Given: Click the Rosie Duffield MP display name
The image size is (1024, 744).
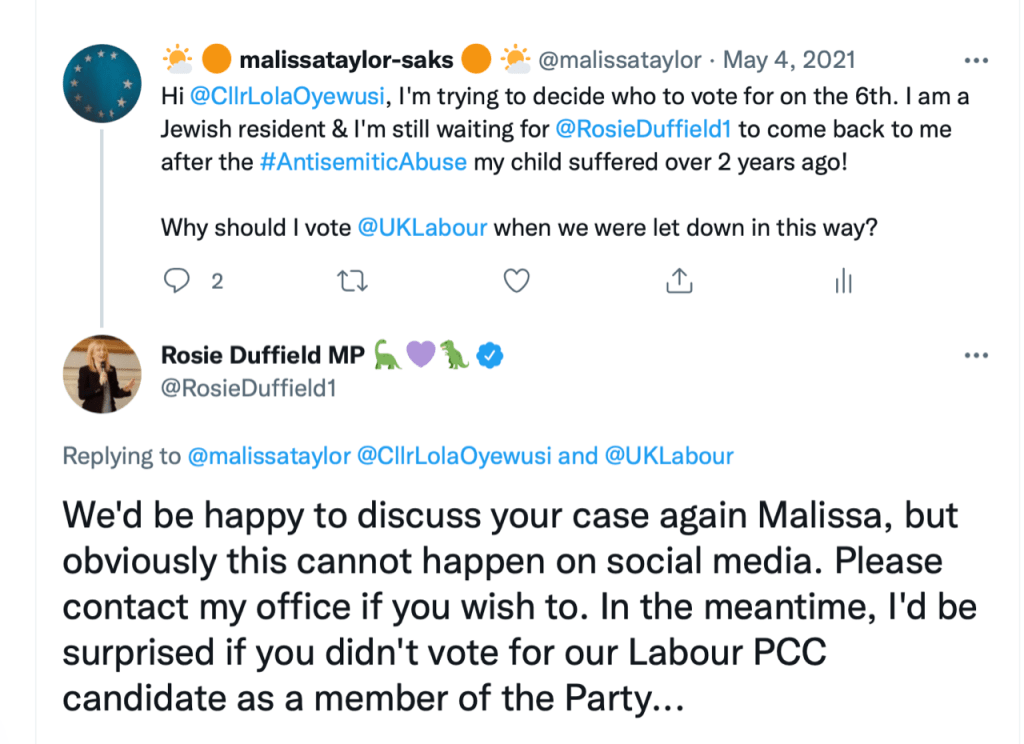Looking at the screenshot, I should pos(262,355).
